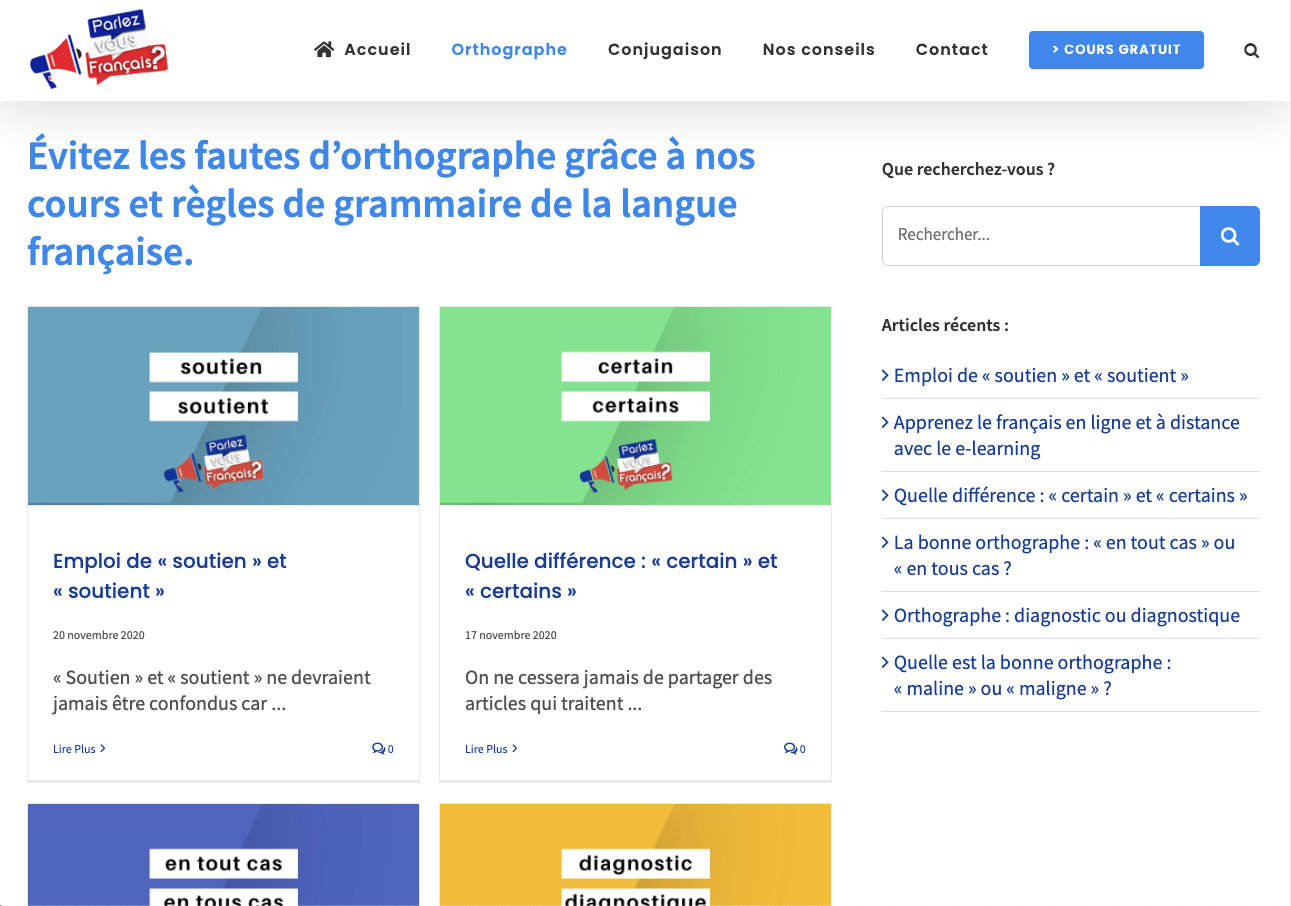Open the soutien et soutient article title link

click(x=169, y=575)
